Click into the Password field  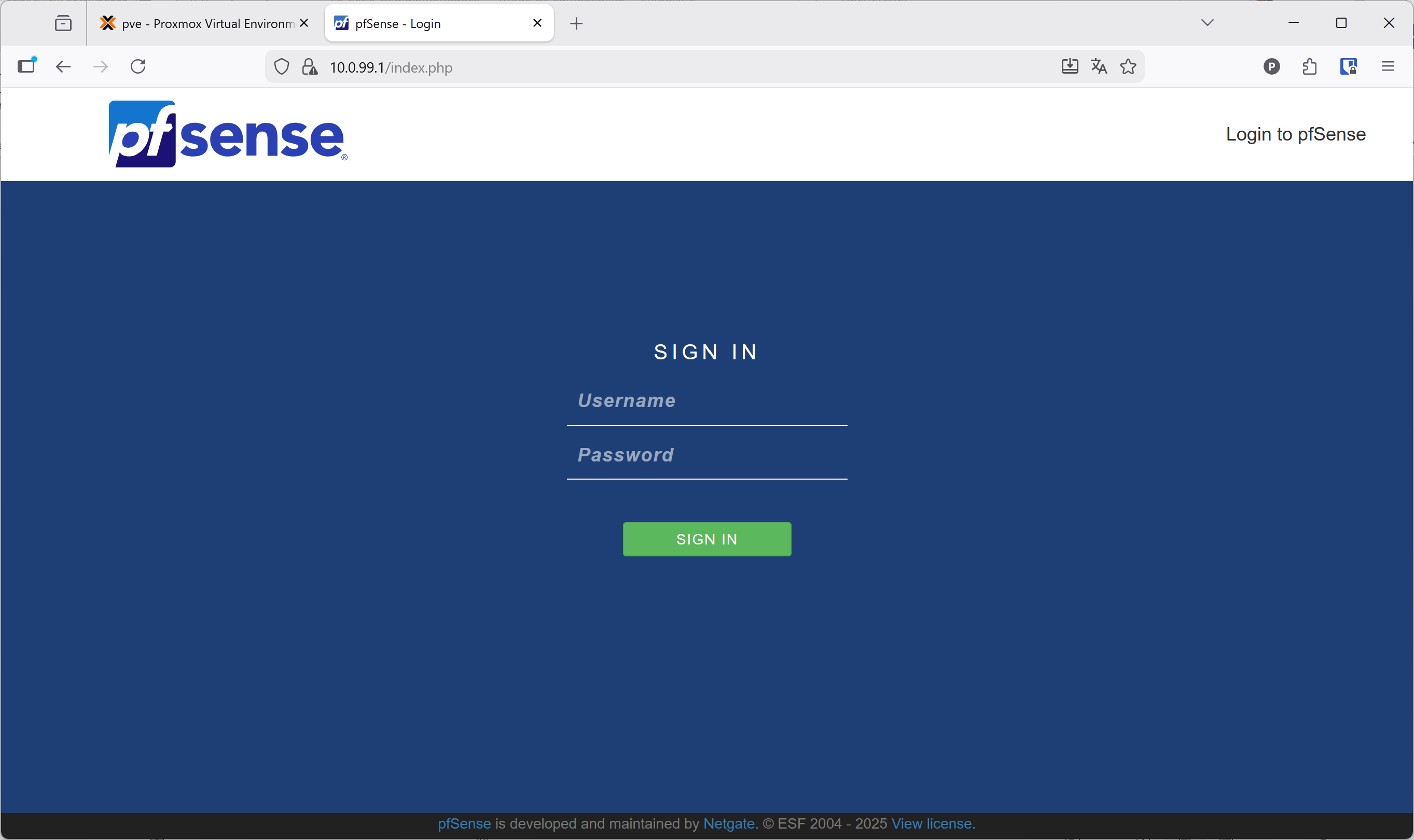tap(706, 456)
